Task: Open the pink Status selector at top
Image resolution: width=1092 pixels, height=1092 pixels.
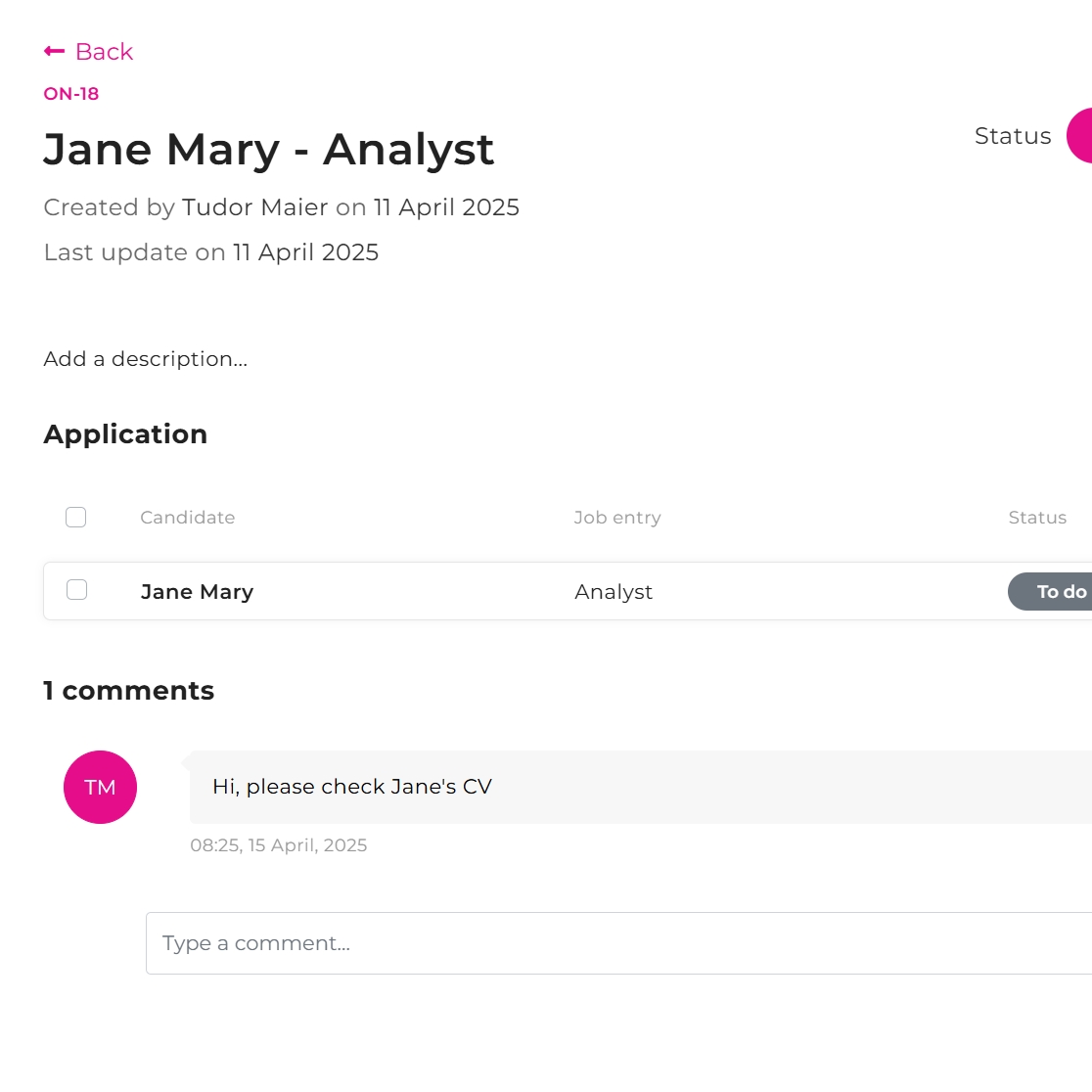Action: click(1080, 136)
